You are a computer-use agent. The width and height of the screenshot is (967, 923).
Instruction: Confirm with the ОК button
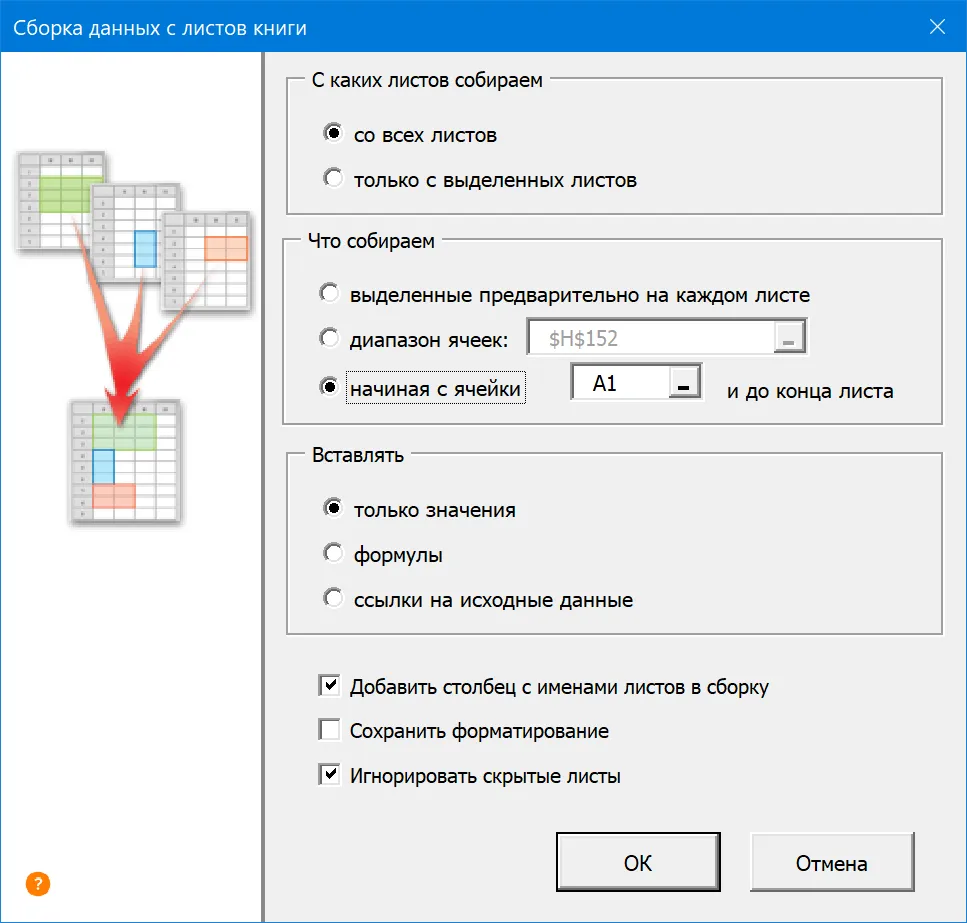[x=638, y=862]
